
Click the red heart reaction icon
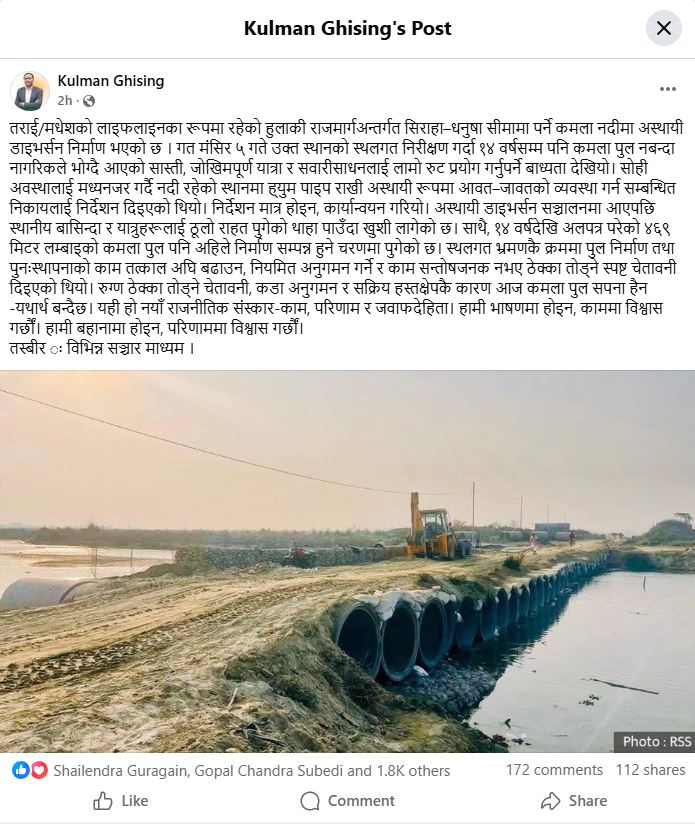(39, 770)
